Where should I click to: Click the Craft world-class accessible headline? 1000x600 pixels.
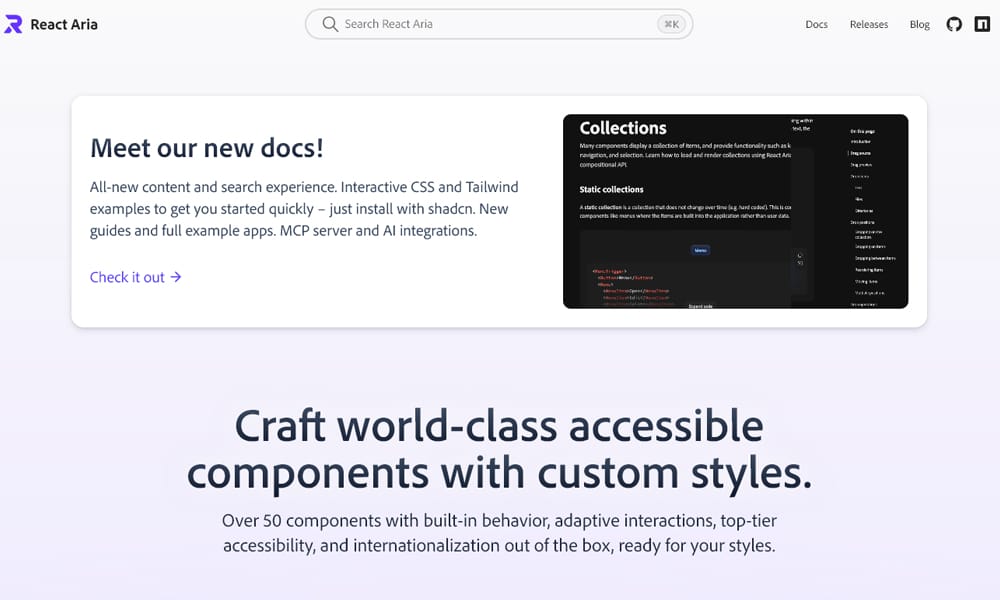[x=499, y=450]
